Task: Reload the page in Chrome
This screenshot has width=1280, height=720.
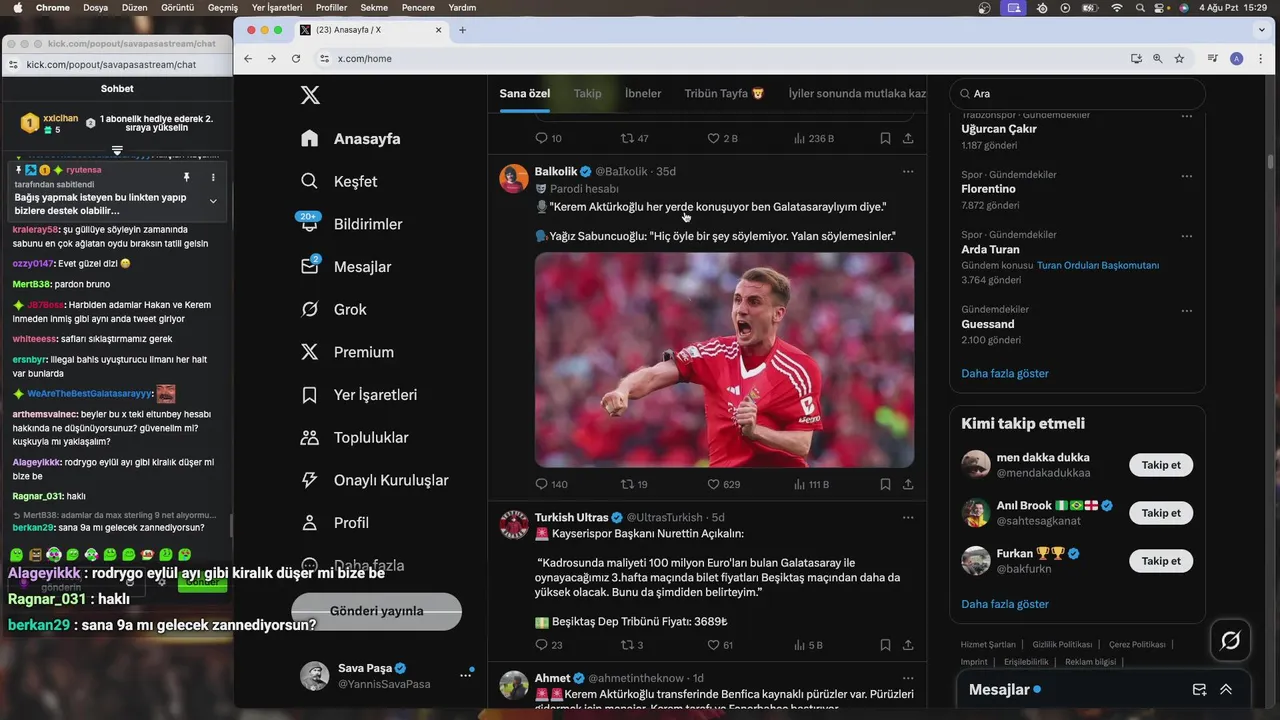Action: point(296,59)
